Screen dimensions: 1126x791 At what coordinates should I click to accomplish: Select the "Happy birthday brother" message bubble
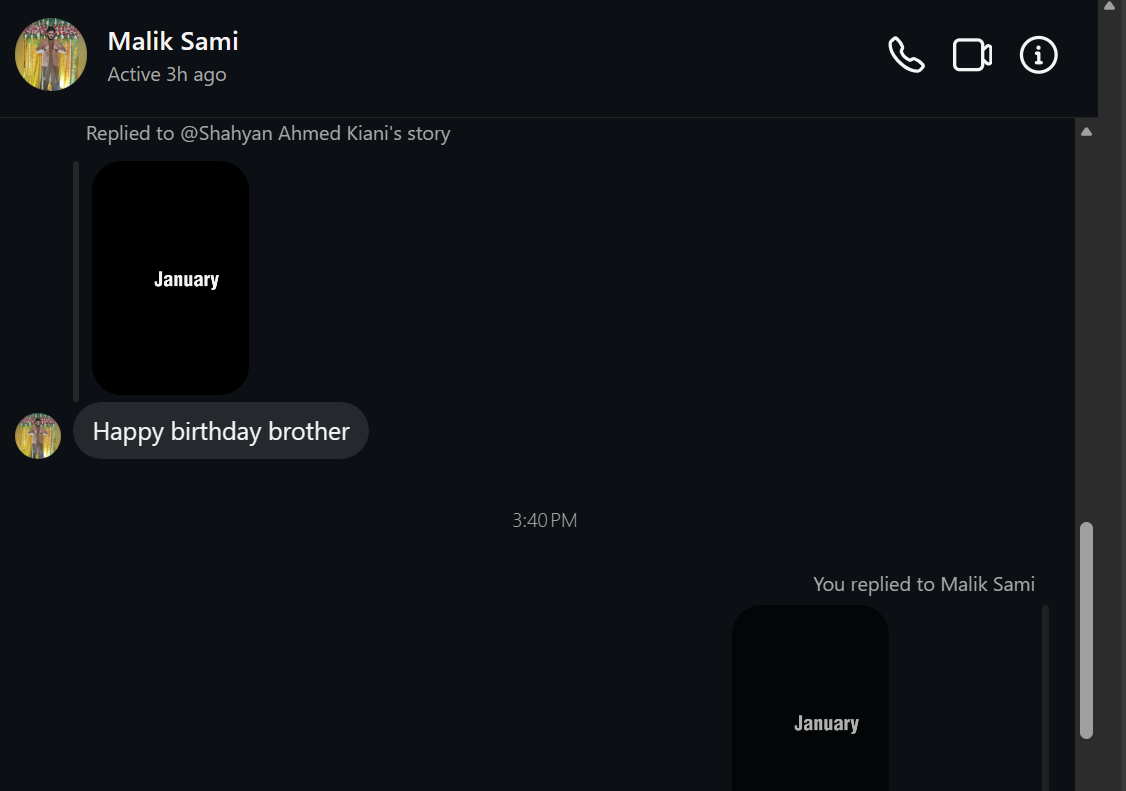[x=221, y=431]
